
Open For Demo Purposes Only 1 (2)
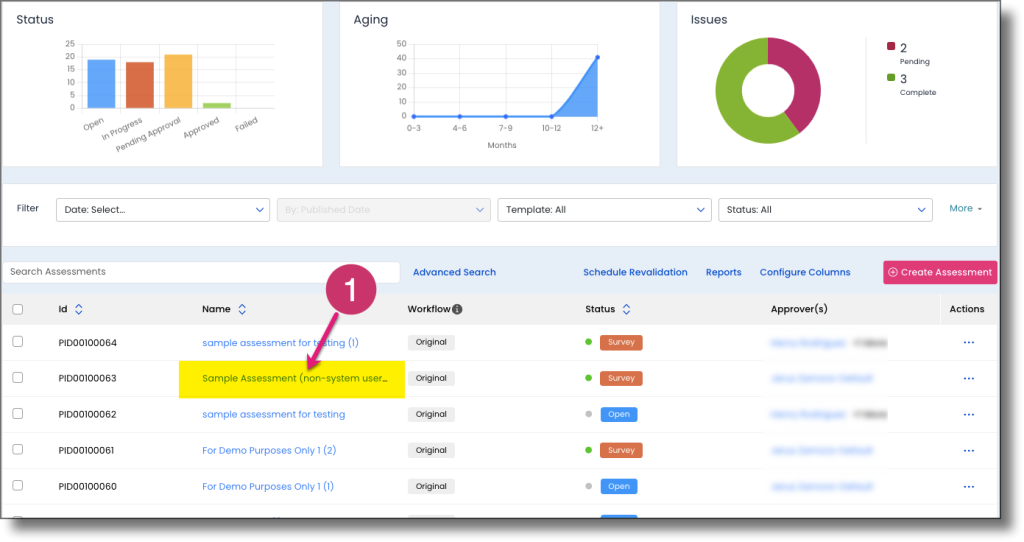269,451
